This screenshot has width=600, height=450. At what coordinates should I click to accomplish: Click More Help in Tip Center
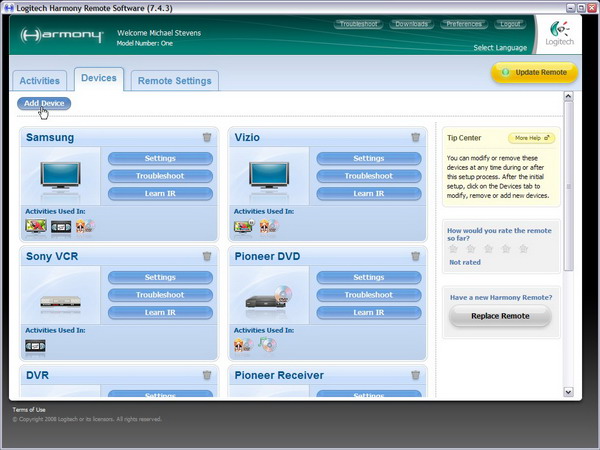point(532,138)
